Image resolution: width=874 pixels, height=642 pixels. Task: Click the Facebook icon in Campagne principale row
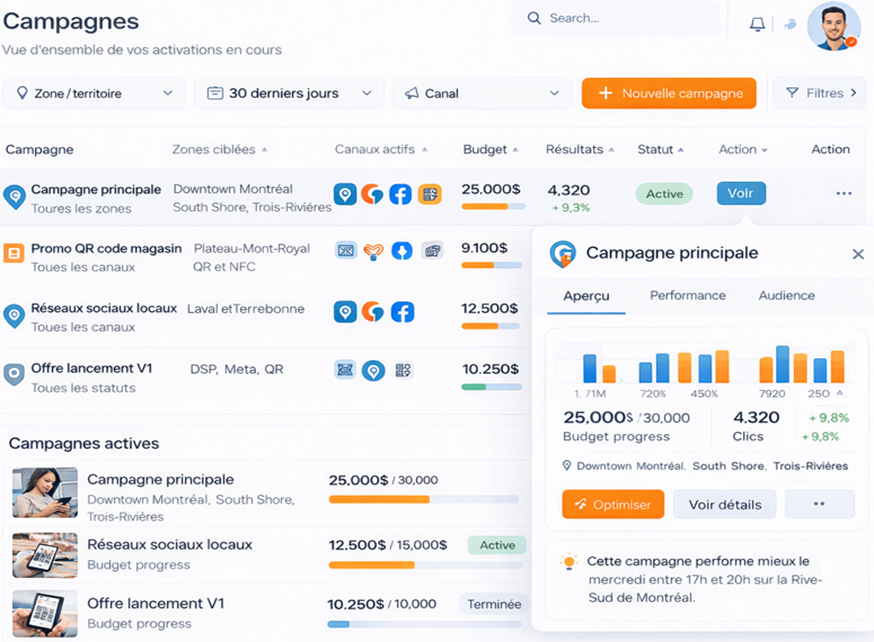click(400, 194)
